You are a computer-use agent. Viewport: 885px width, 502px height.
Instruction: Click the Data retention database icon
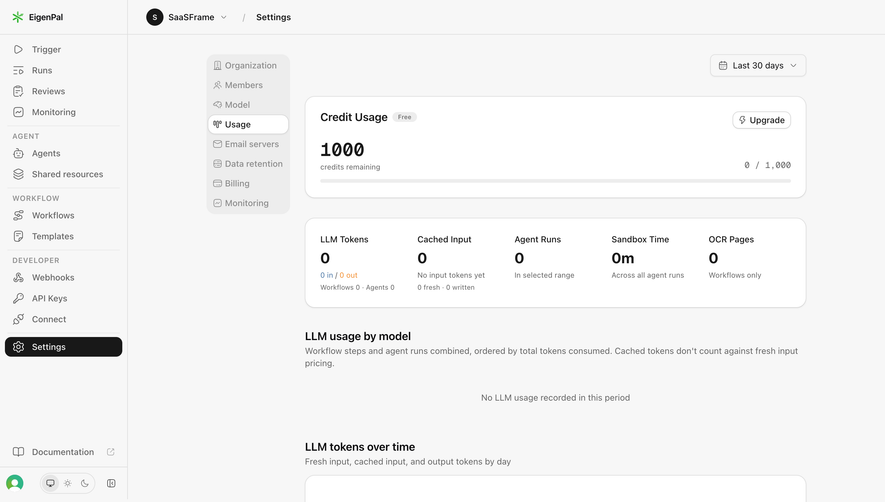(x=217, y=164)
